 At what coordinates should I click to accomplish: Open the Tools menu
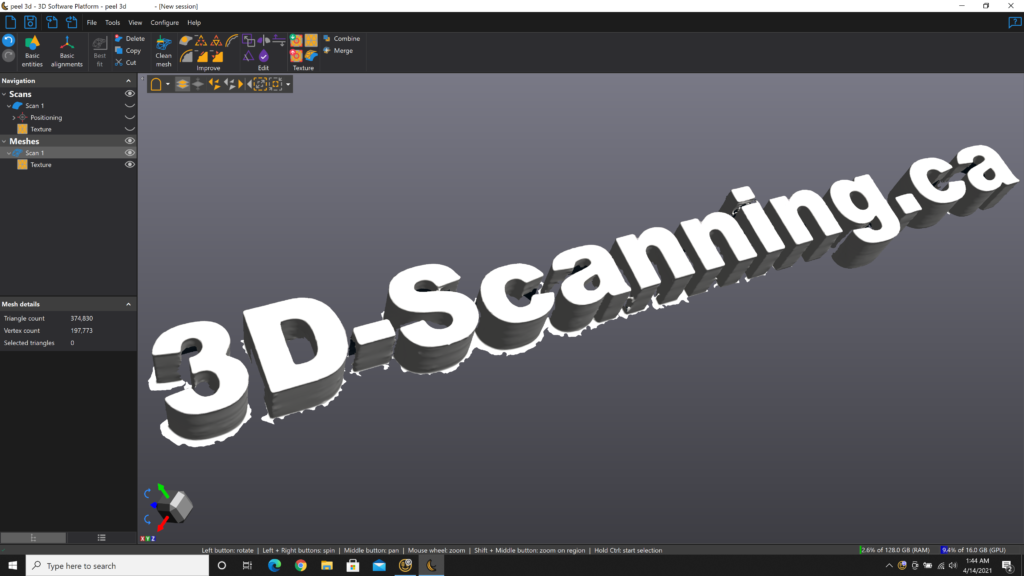pyautogui.click(x=112, y=21)
